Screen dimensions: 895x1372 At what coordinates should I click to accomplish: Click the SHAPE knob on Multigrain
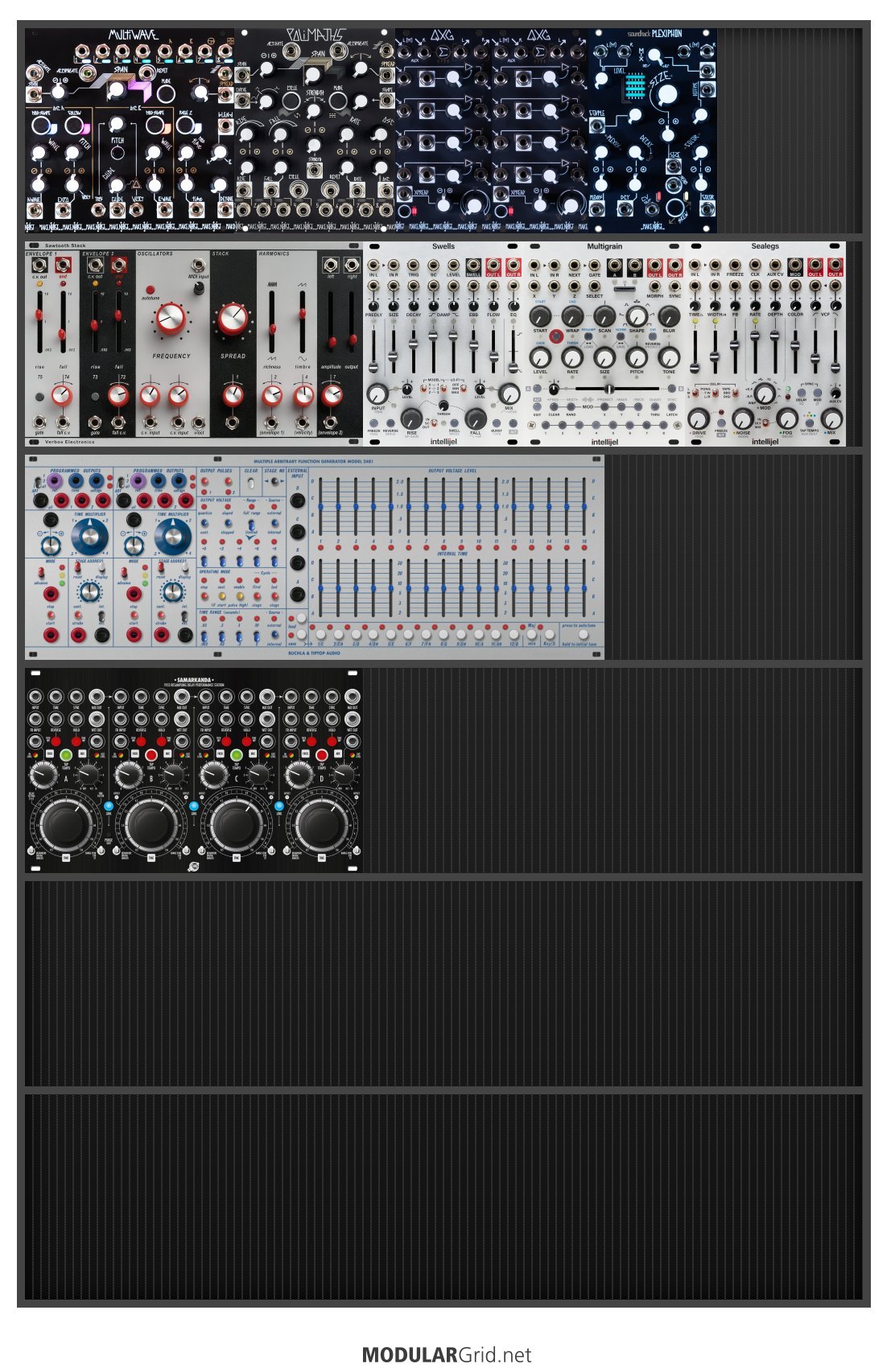click(x=637, y=315)
